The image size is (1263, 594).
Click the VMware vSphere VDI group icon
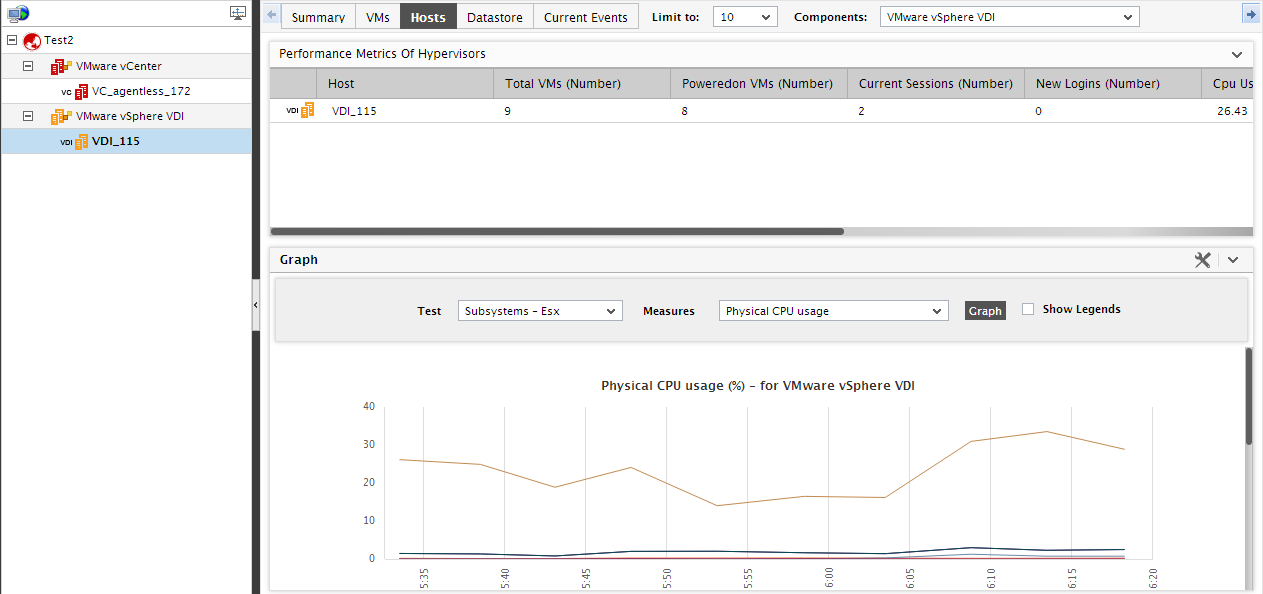(61, 116)
